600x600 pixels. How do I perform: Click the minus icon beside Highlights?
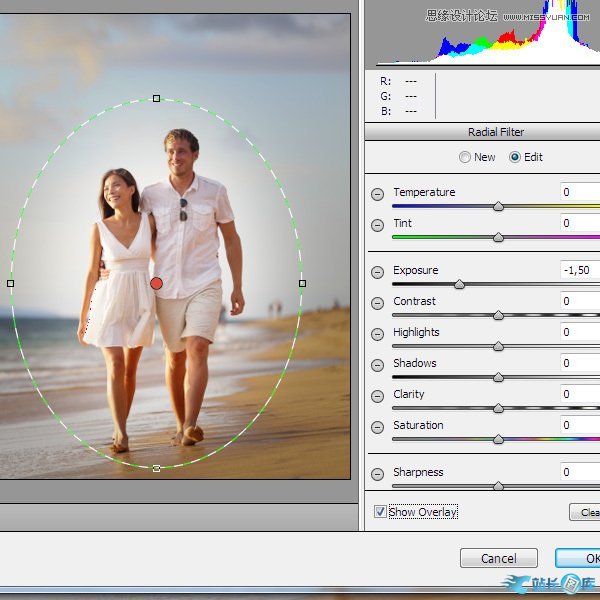[377, 334]
